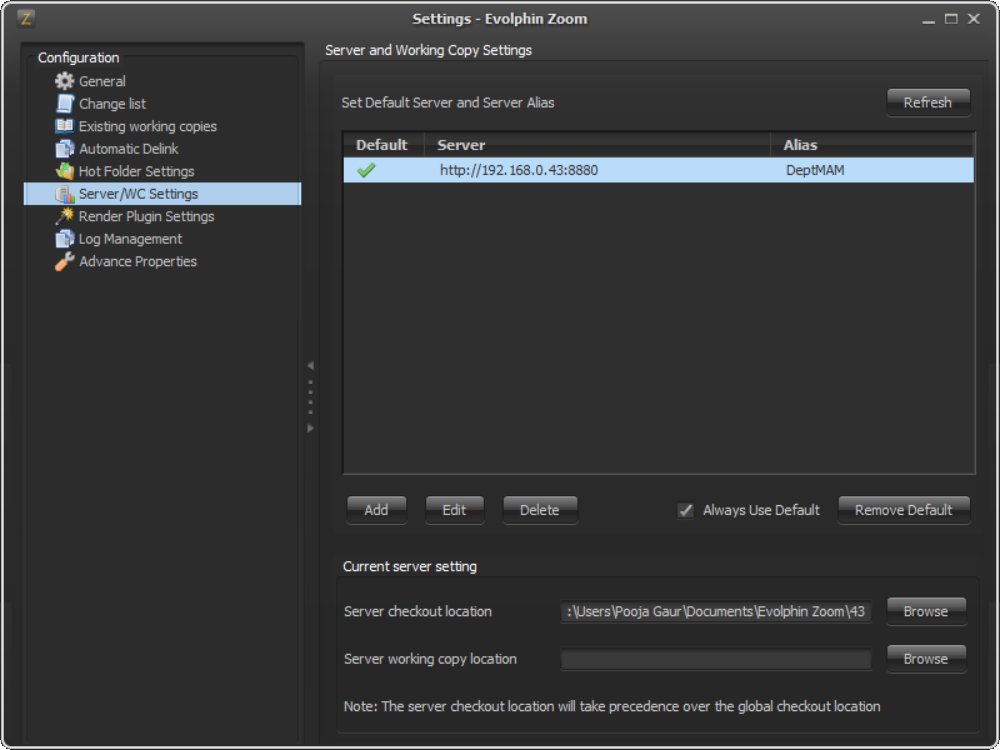
Task: Browse for server working copy location
Action: pos(926,659)
